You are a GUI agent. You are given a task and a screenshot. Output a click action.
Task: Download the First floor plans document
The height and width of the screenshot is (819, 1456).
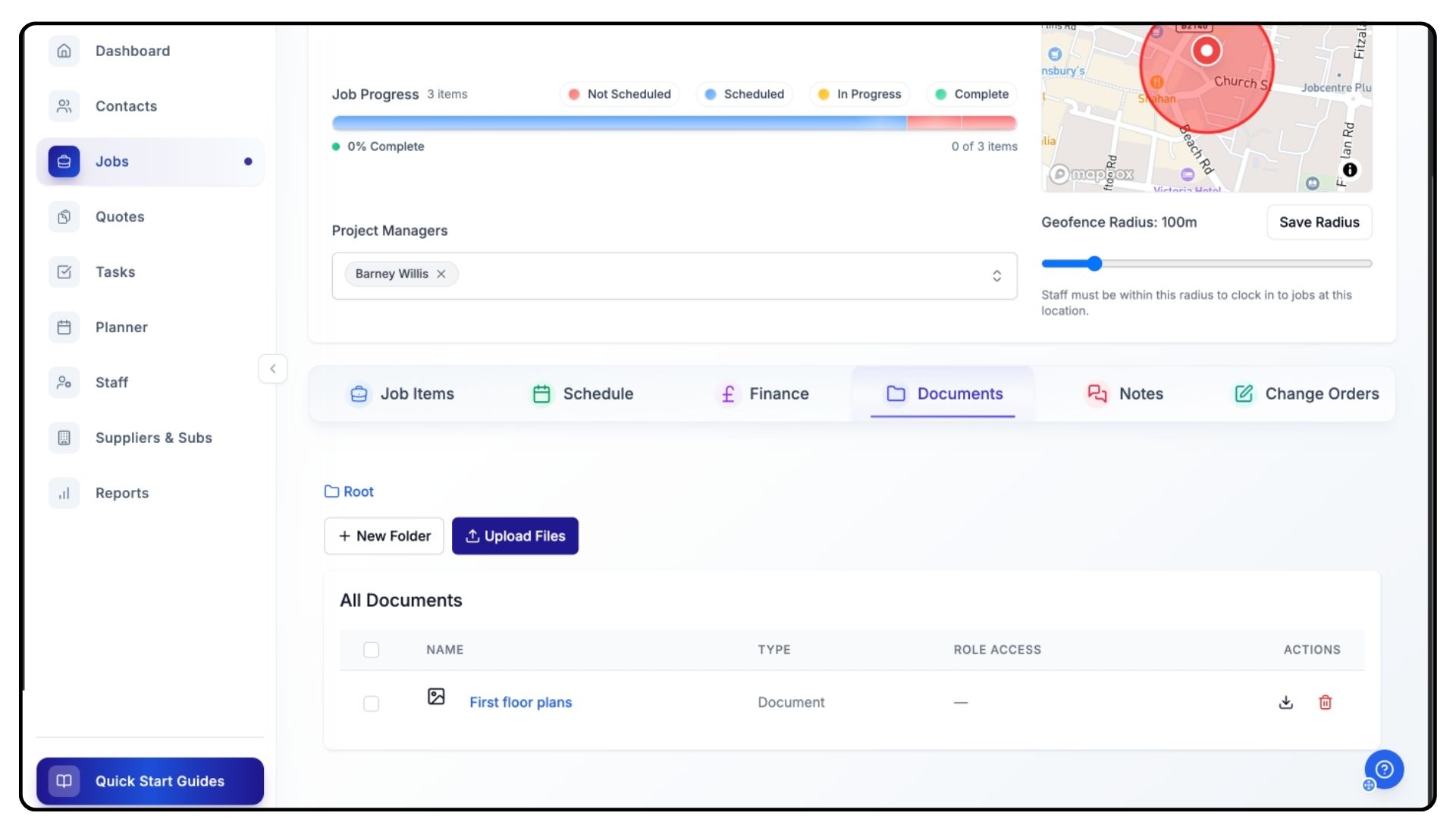click(1285, 702)
